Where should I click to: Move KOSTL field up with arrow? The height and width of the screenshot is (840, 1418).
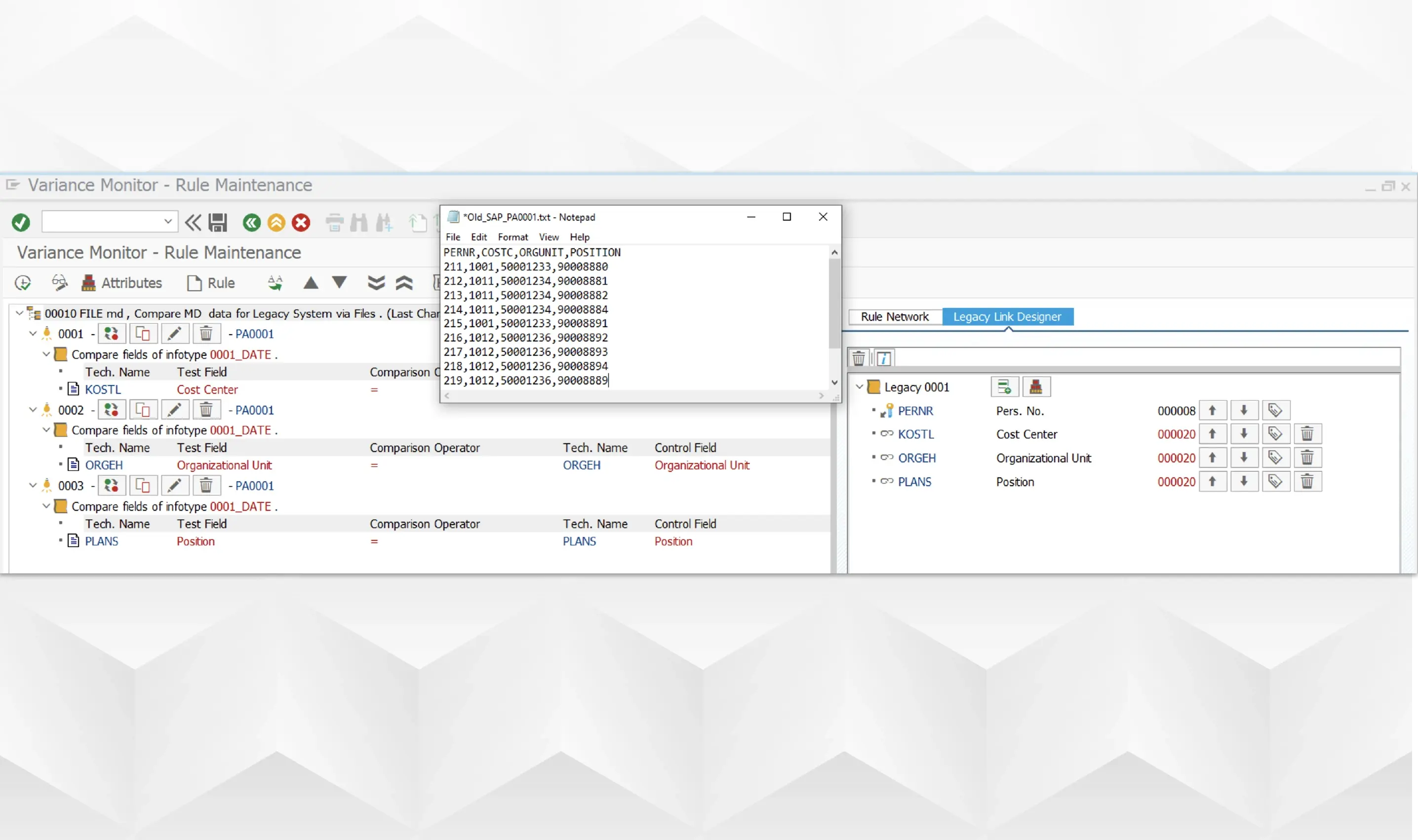[1213, 434]
